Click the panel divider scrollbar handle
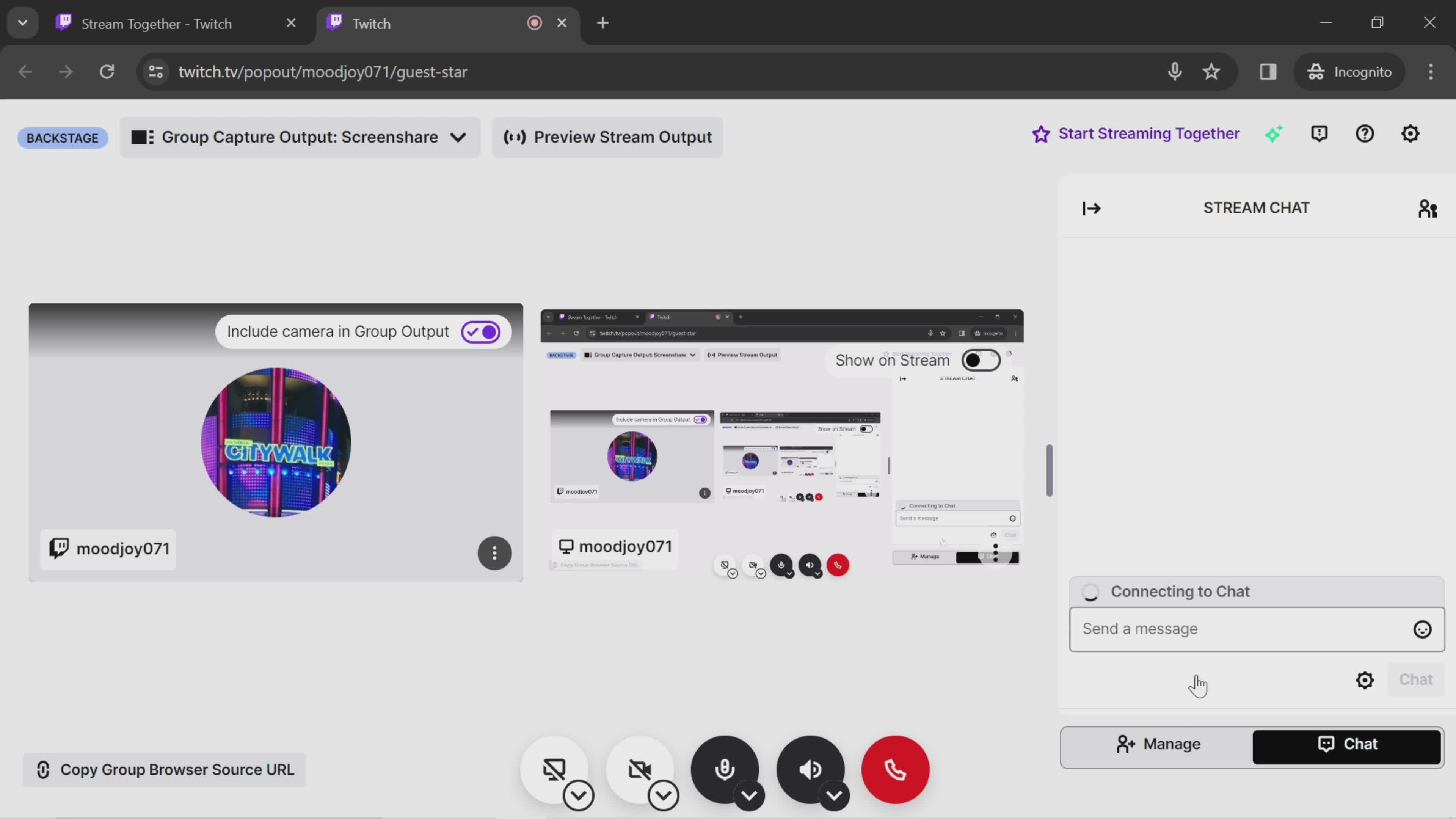This screenshot has height=819, width=1456. tap(1049, 470)
